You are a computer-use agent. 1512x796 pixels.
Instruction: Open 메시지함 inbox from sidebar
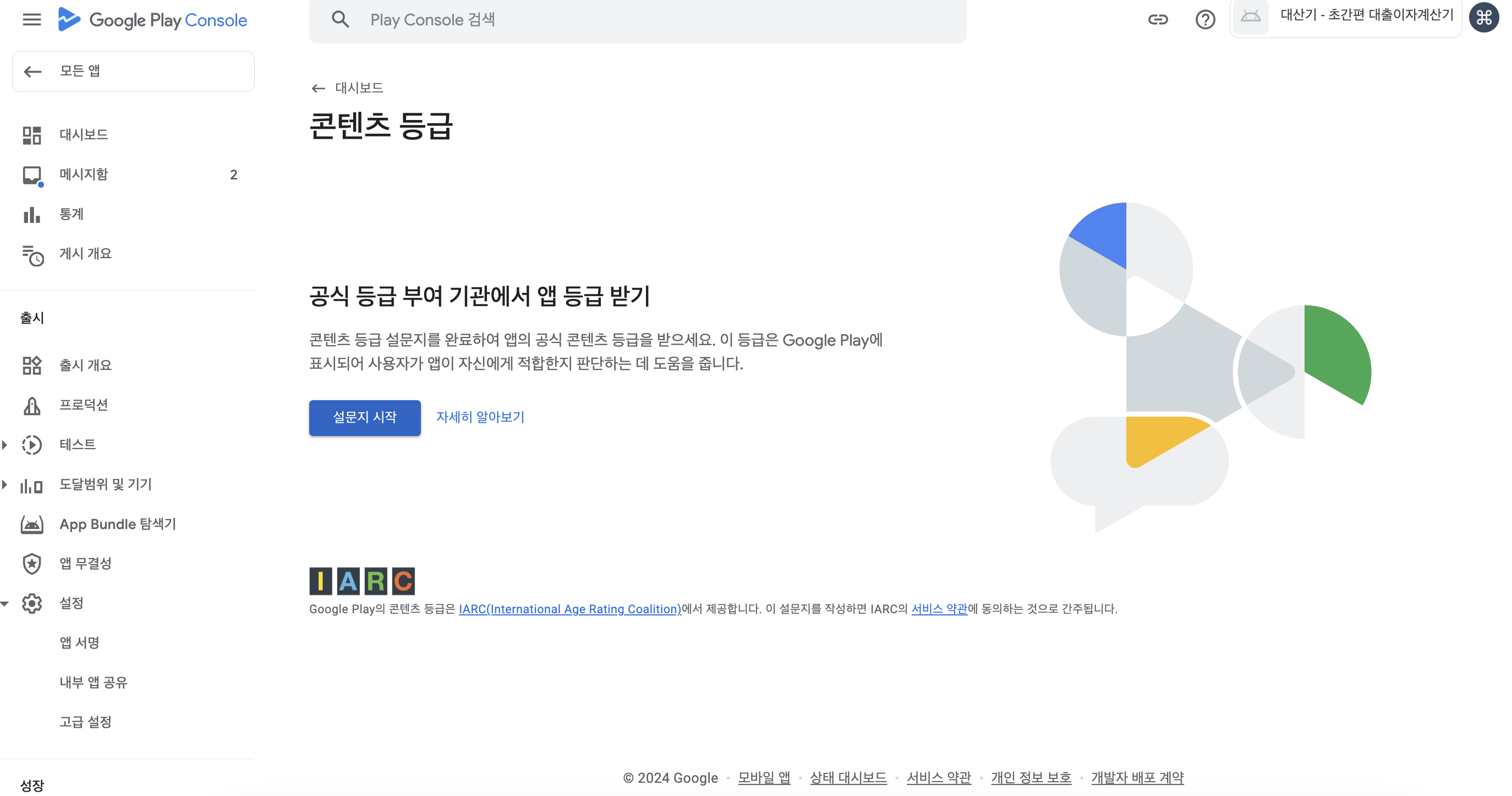pos(84,175)
